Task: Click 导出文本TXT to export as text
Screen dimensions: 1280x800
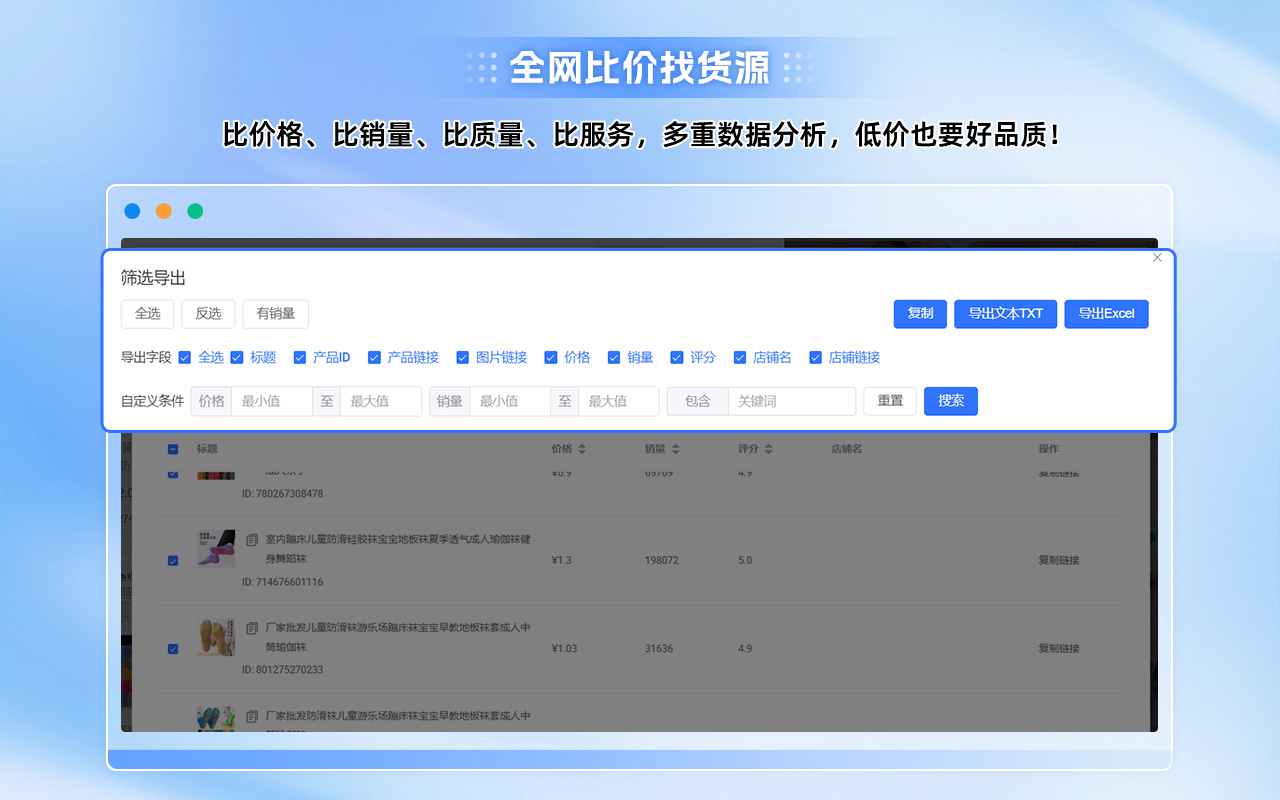Action: pos(1005,313)
